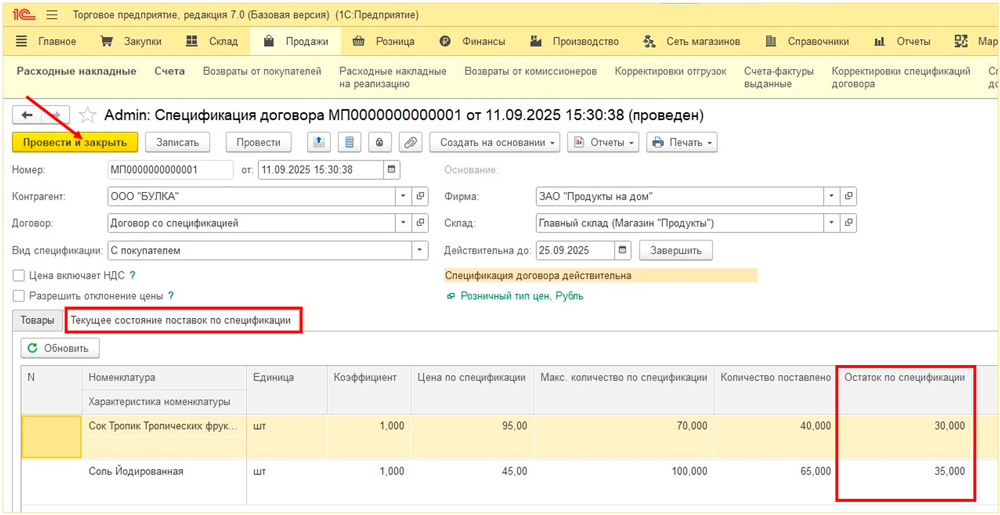This screenshot has width=1000, height=515.
Task: Expand the 'Вид спецификации' dropdown
Action: coord(404,250)
